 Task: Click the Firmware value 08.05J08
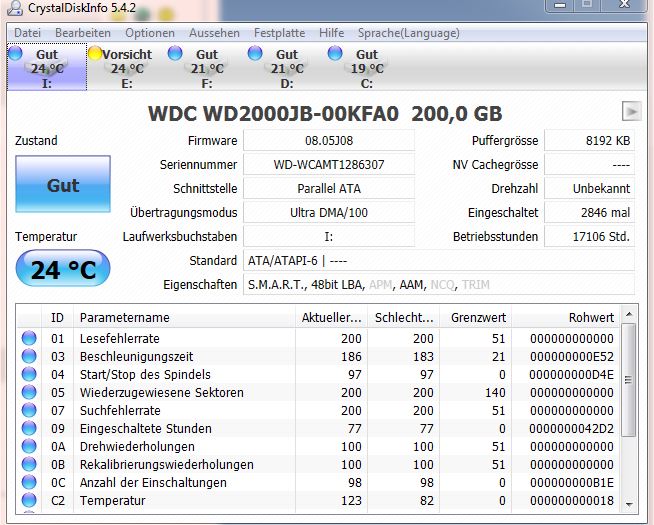pos(329,141)
